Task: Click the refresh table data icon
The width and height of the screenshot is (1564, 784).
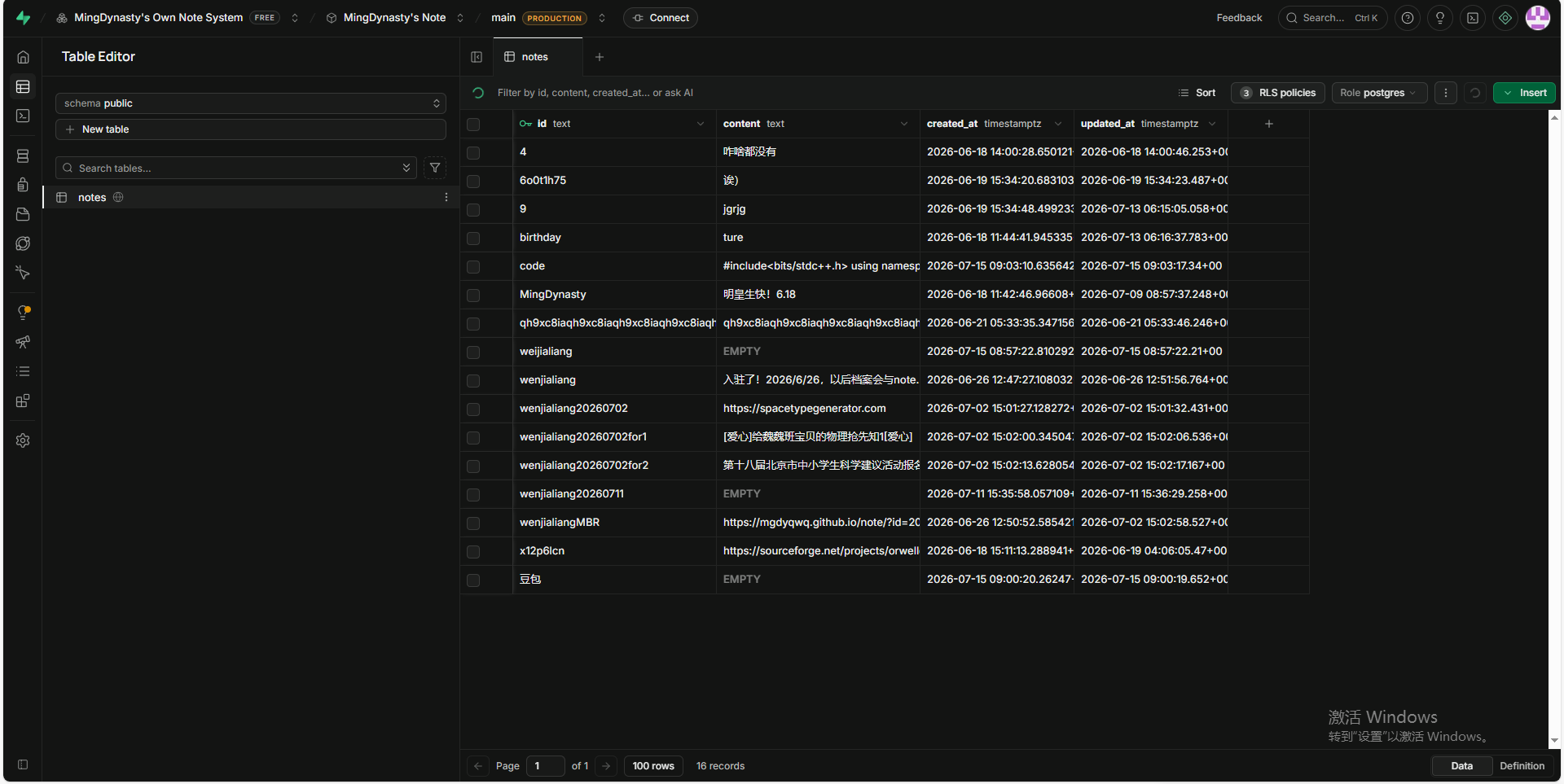Action: [1474, 93]
